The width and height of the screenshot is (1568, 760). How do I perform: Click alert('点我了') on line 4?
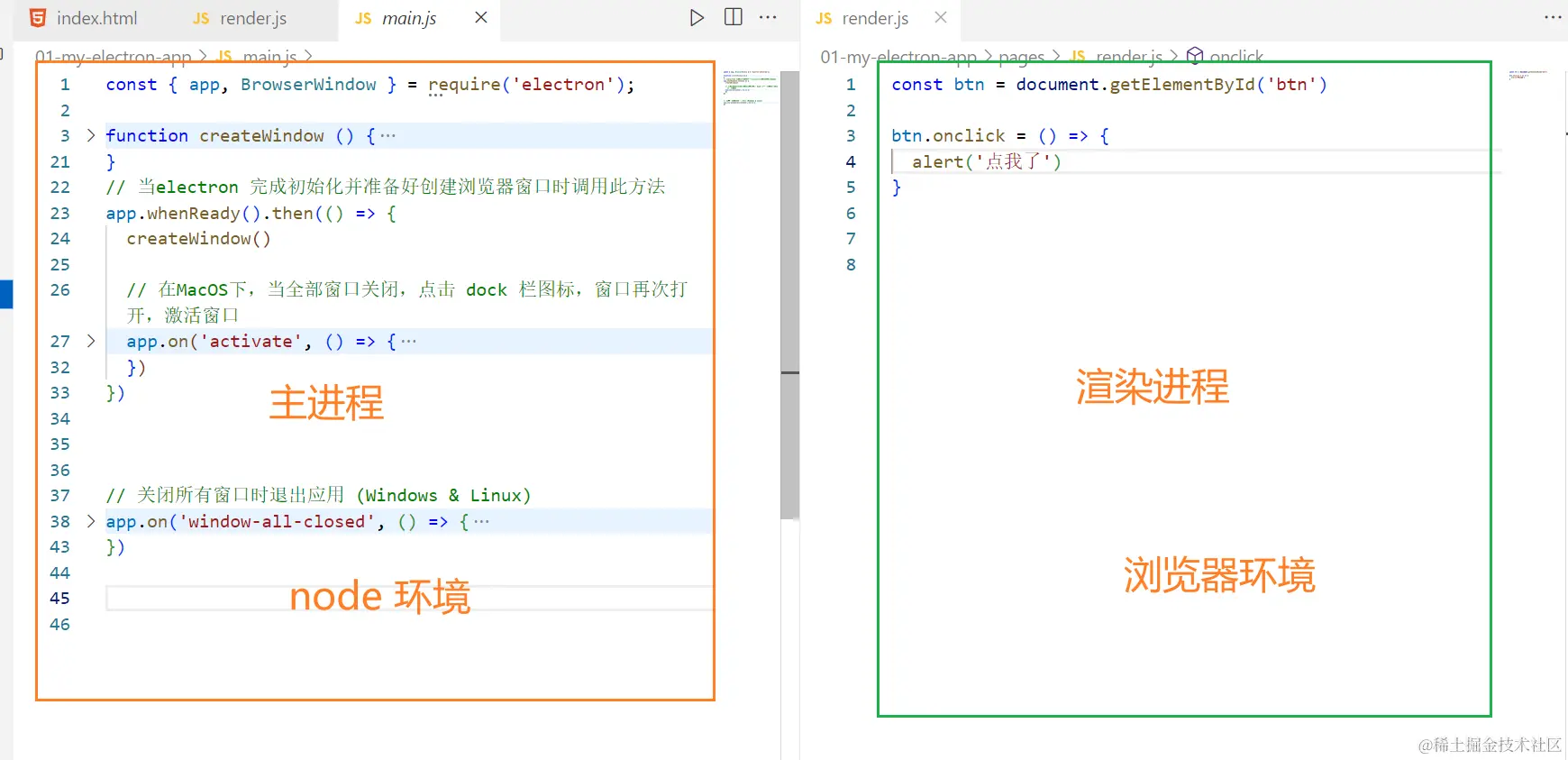click(x=987, y=162)
